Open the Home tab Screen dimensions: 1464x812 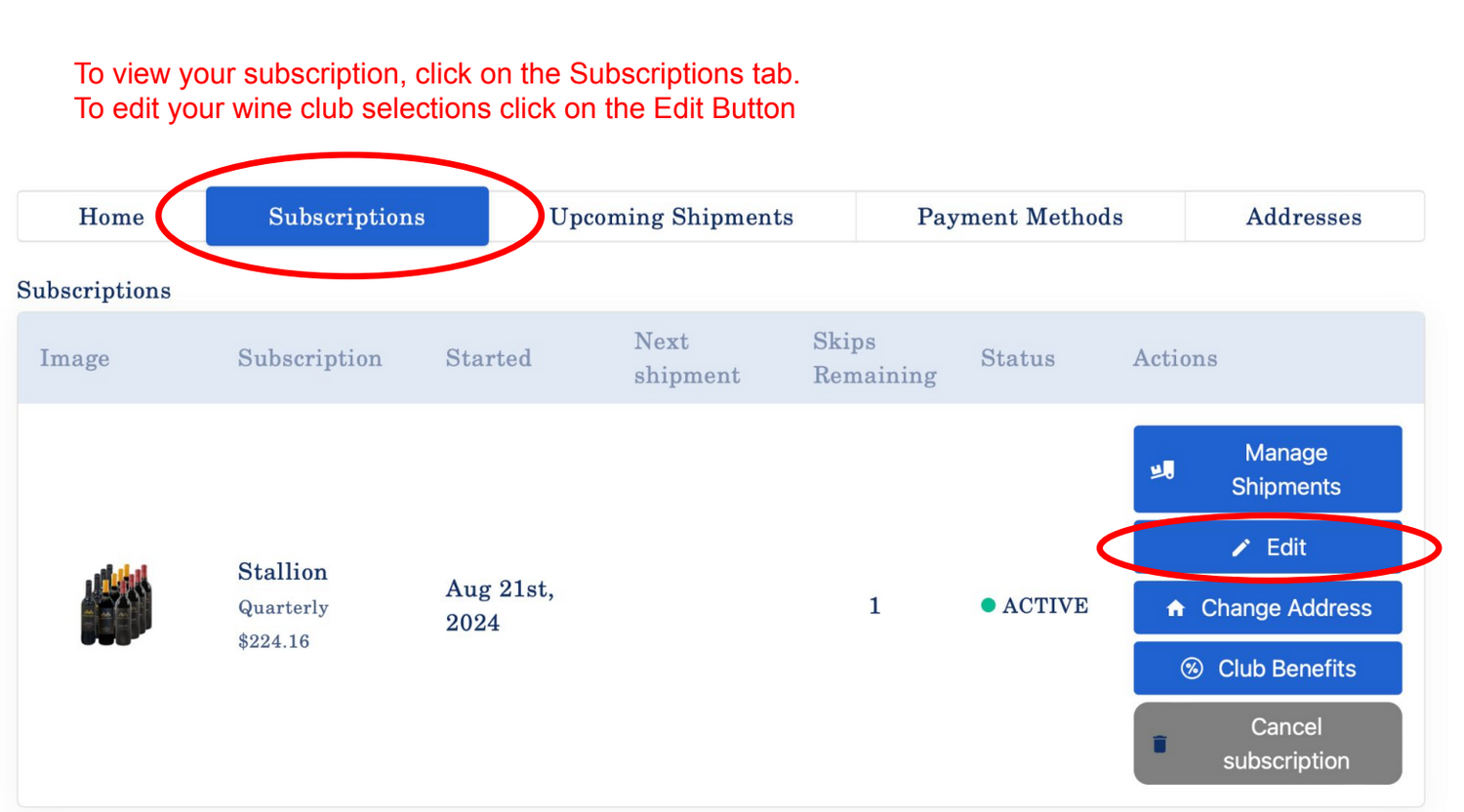pyautogui.click(x=111, y=217)
